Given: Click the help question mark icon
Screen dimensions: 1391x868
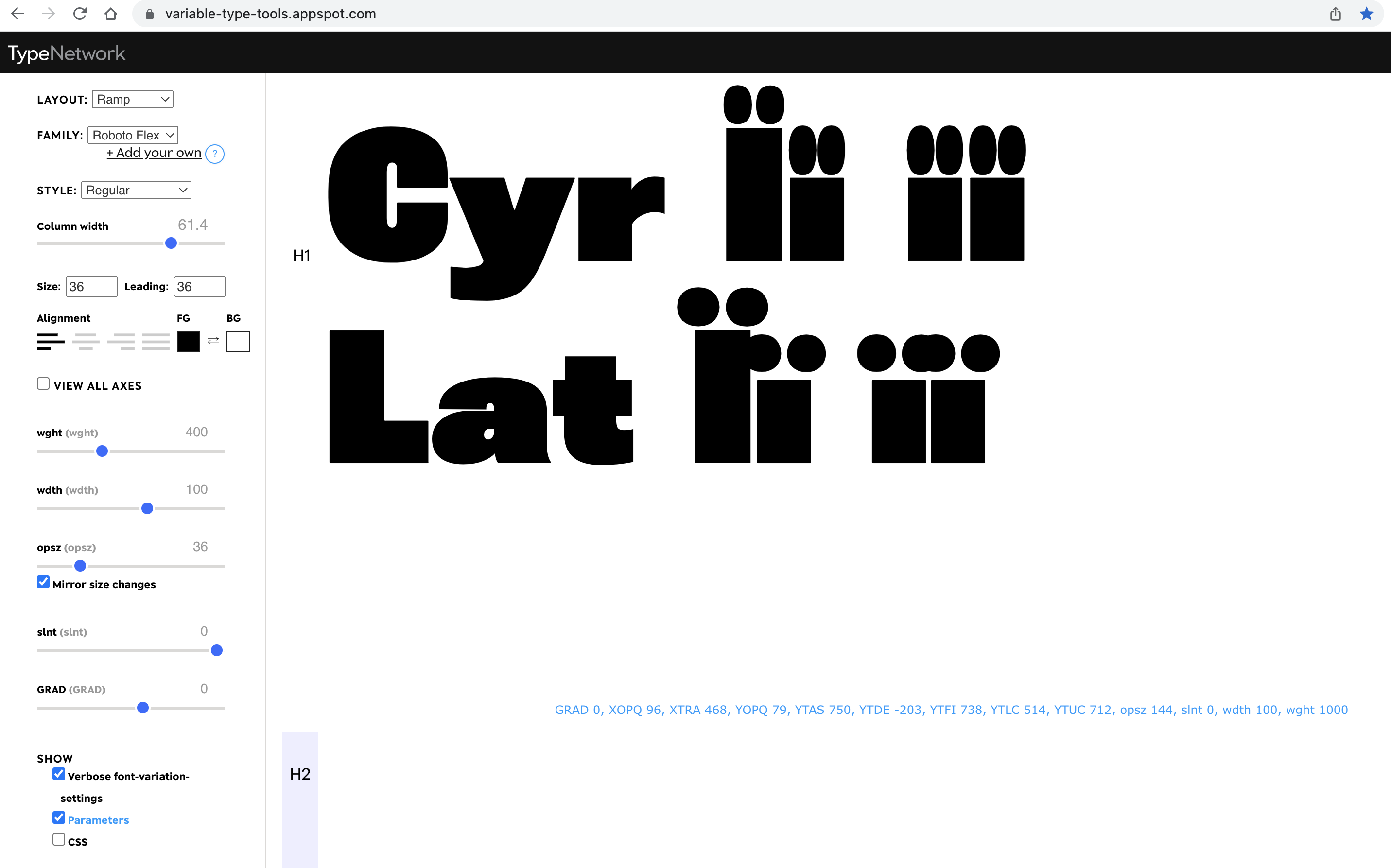Looking at the screenshot, I should [215, 154].
